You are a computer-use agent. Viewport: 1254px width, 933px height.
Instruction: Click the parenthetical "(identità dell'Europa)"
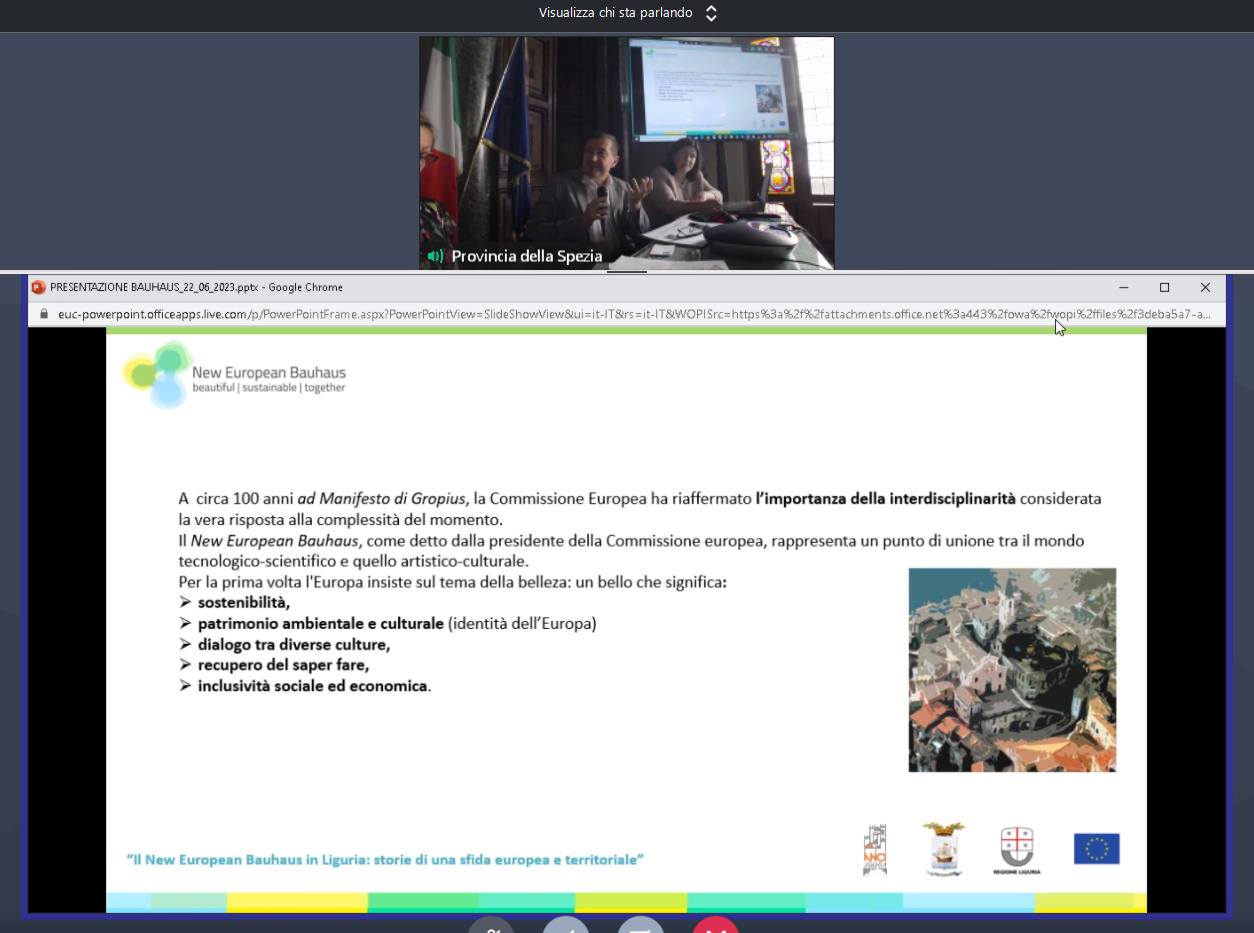coord(522,623)
